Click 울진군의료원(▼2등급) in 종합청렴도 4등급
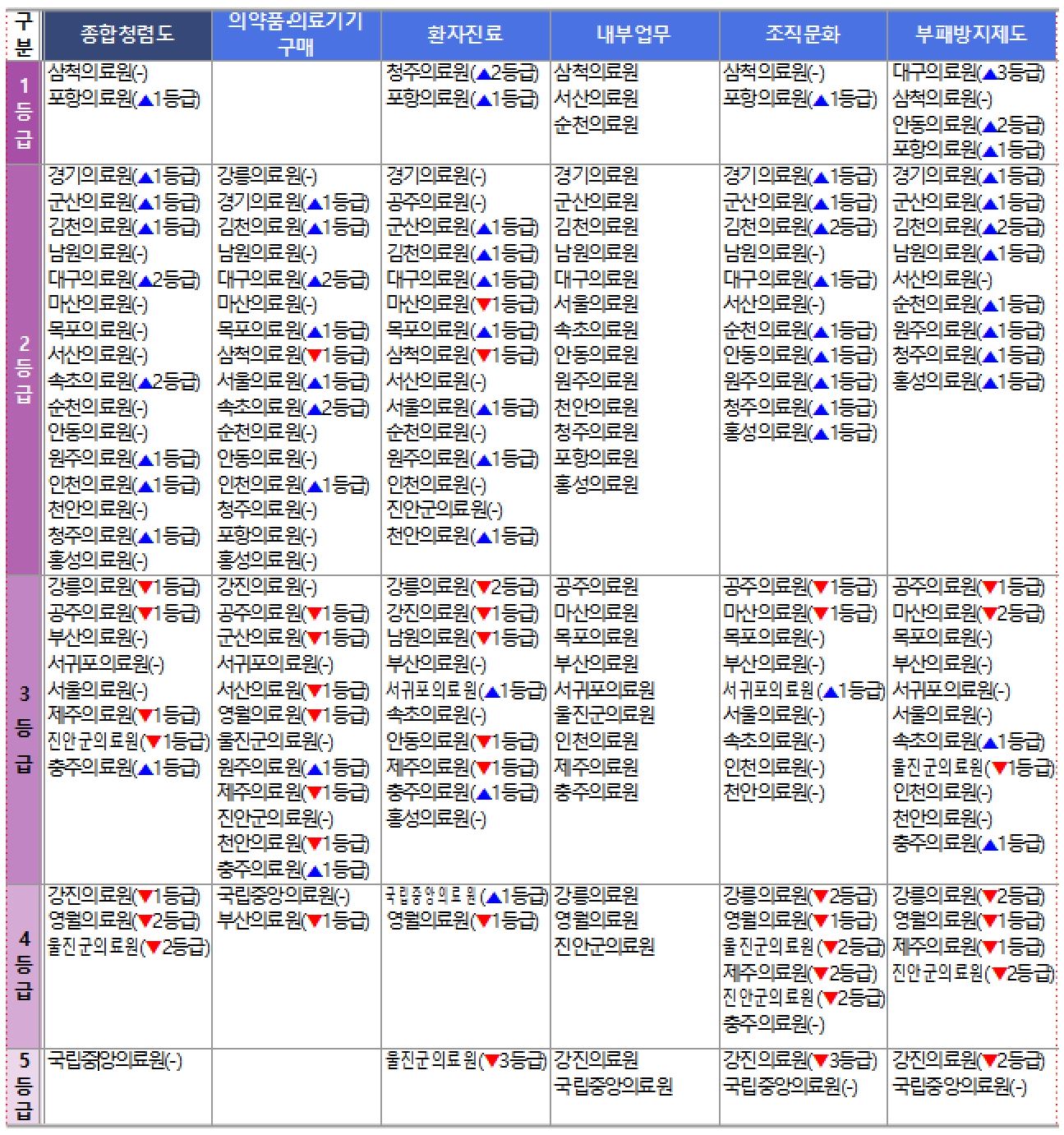 [129, 946]
